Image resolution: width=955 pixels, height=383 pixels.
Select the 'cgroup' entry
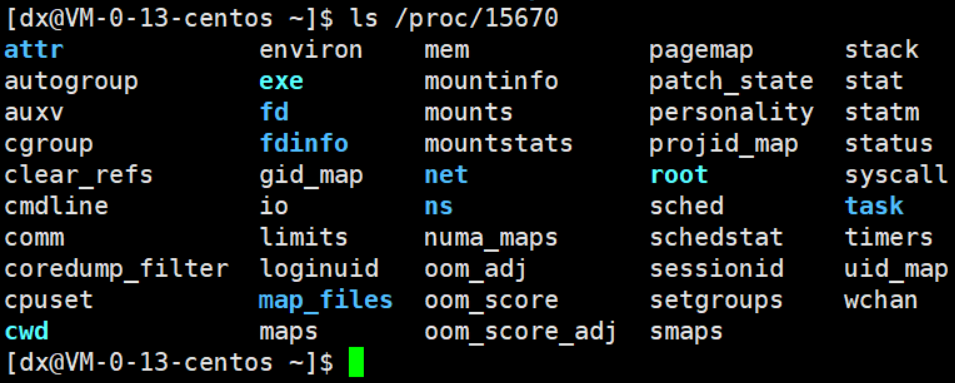[x=49, y=145]
